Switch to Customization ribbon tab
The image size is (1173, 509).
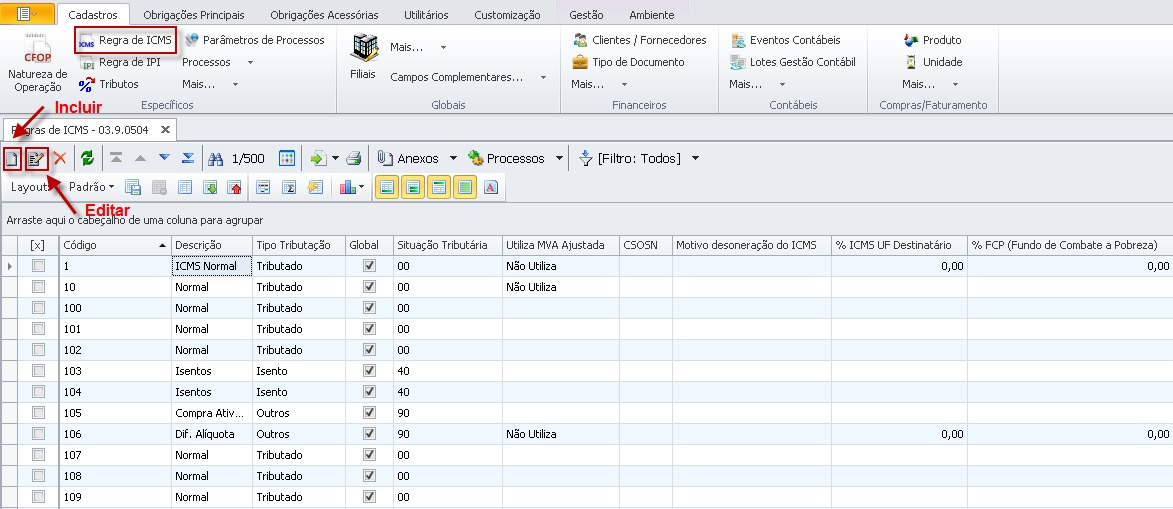[x=507, y=14]
